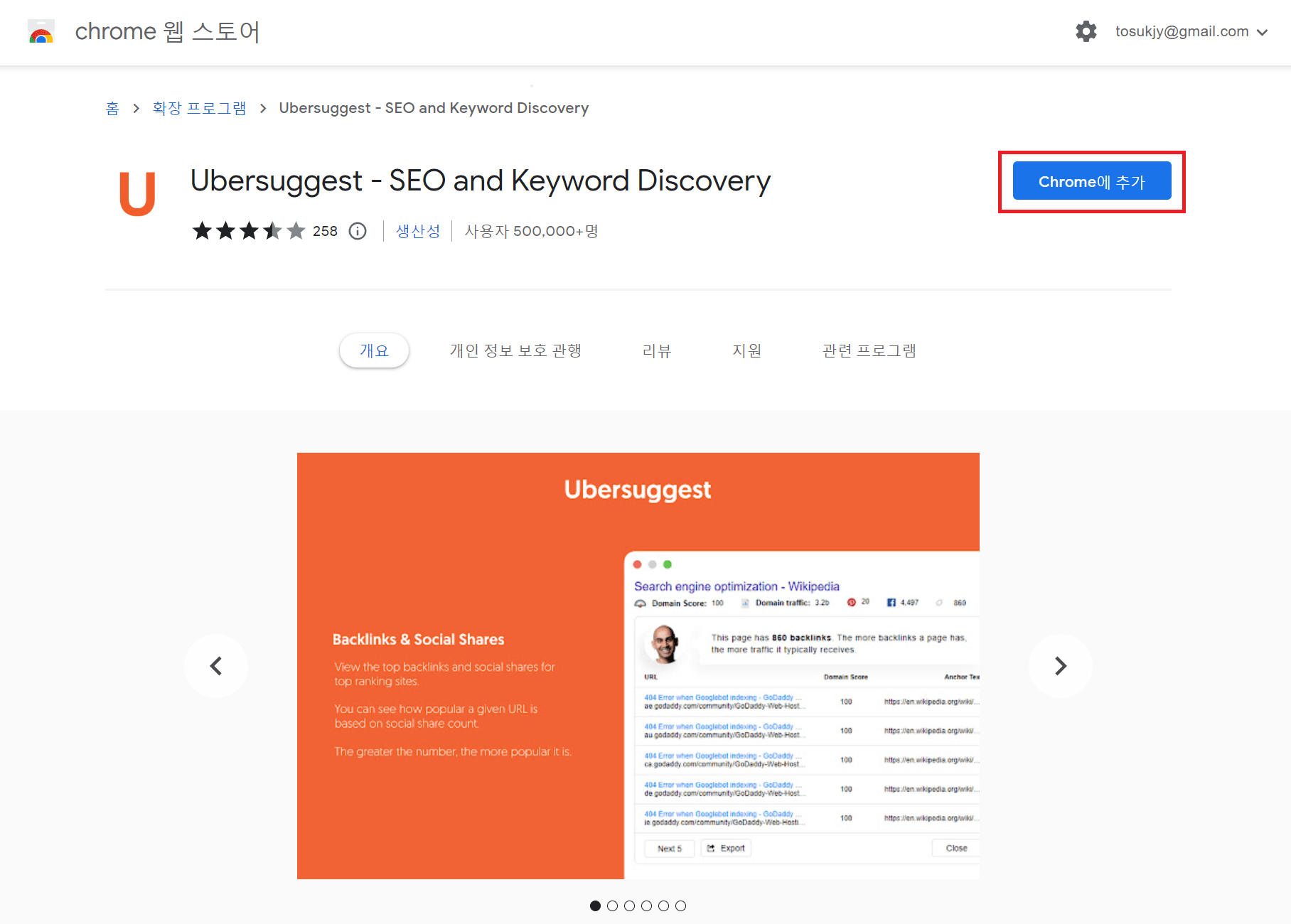This screenshot has width=1291, height=924.
Task: Click the Ubersuggest screenshot slide
Action: [x=638, y=666]
